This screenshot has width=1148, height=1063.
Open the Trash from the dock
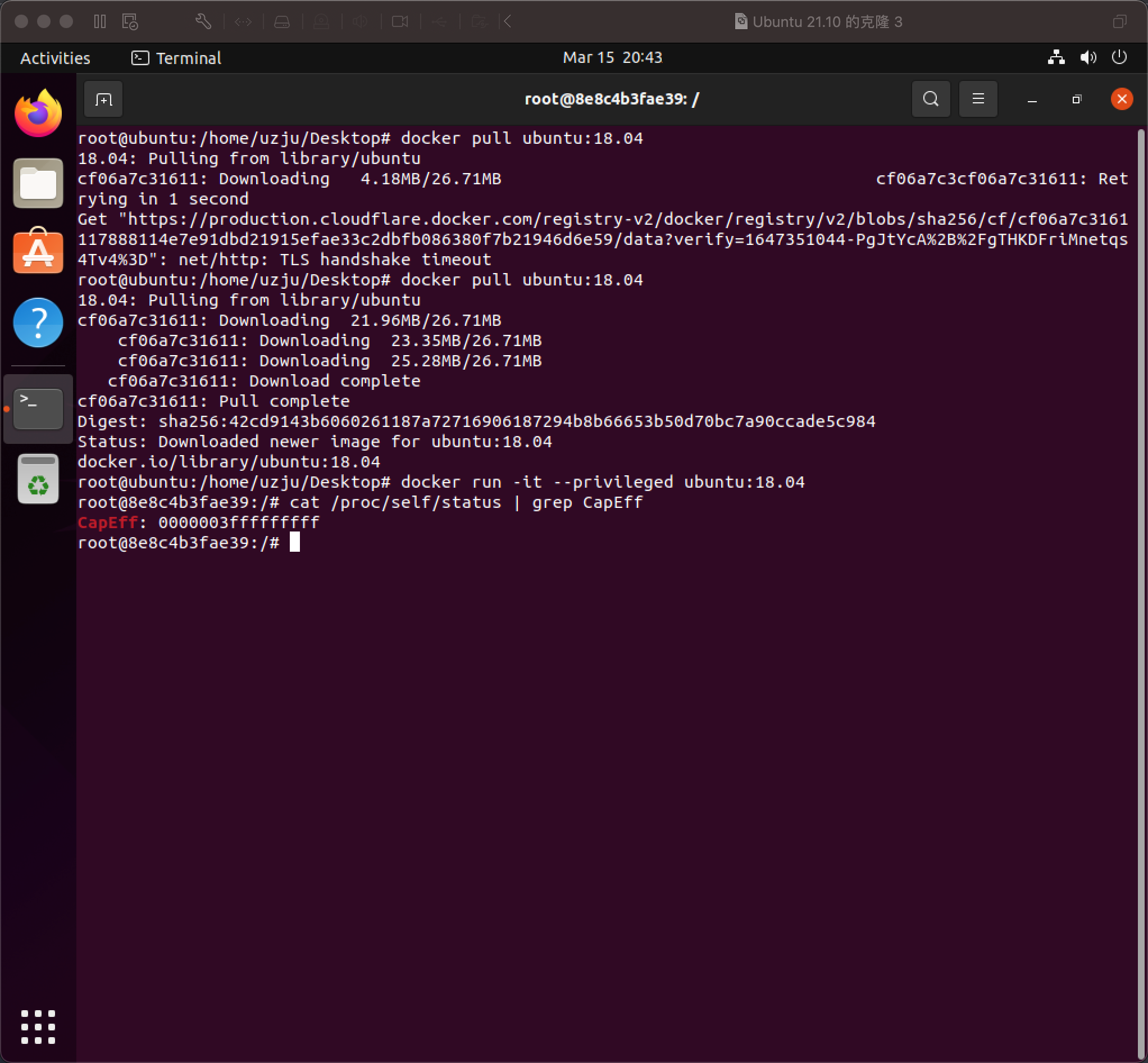pyautogui.click(x=38, y=479)
